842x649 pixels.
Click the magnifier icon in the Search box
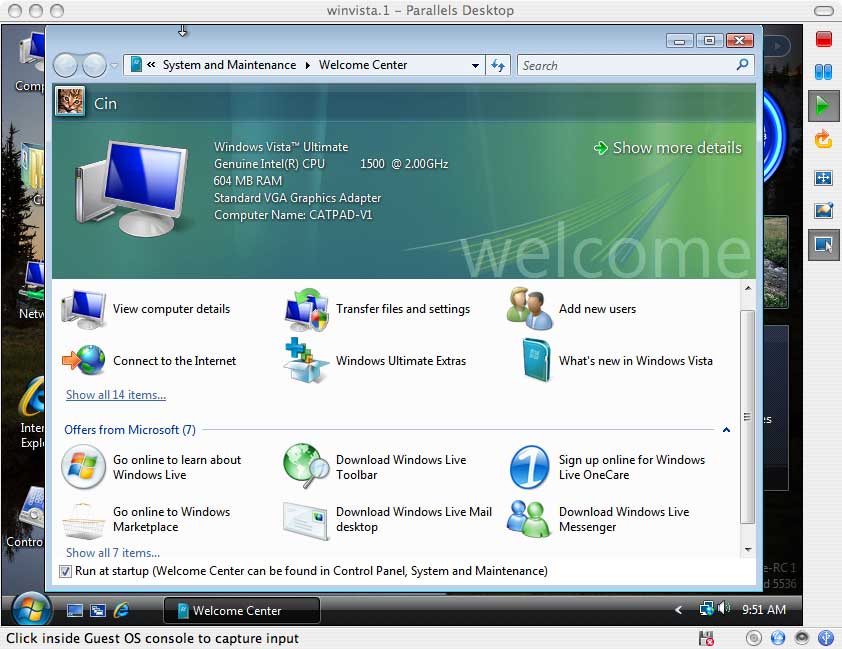pos(742,65)
